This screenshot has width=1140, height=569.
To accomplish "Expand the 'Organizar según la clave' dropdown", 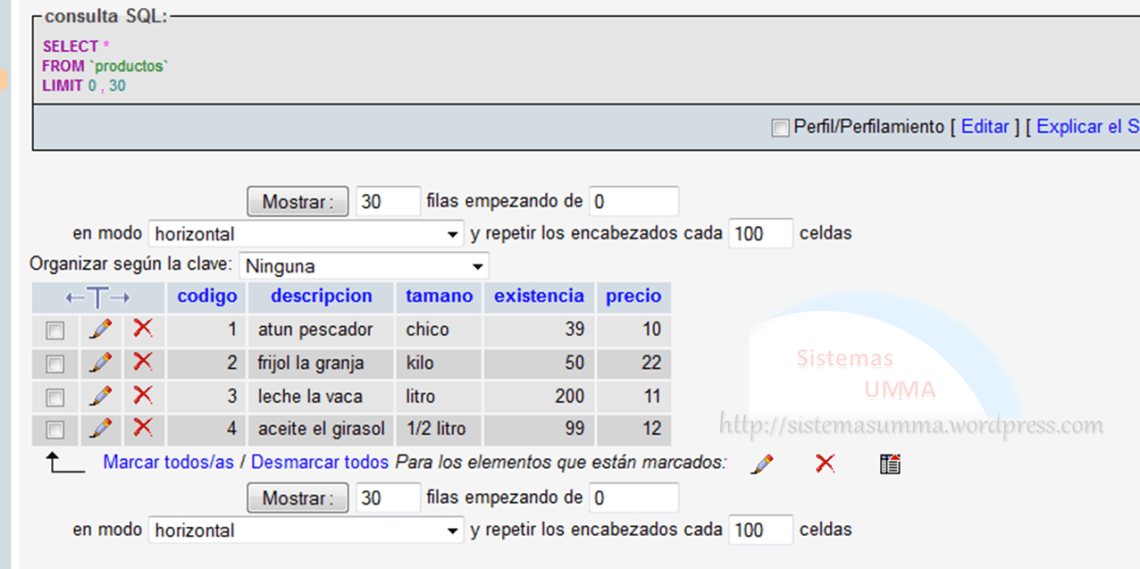I will [364, 267].
